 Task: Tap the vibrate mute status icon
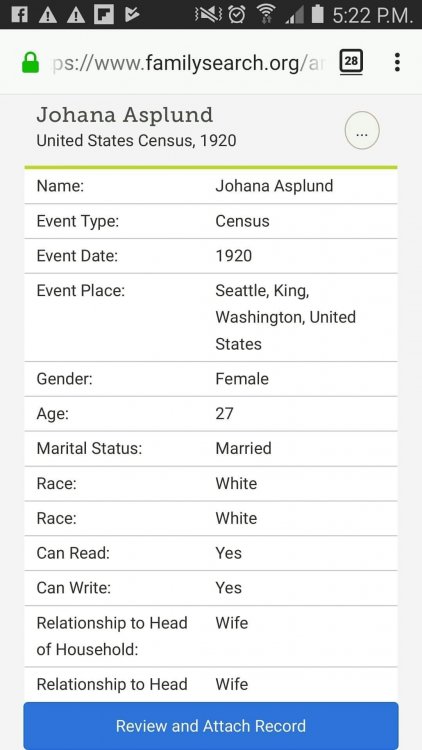tap(209, 15)
